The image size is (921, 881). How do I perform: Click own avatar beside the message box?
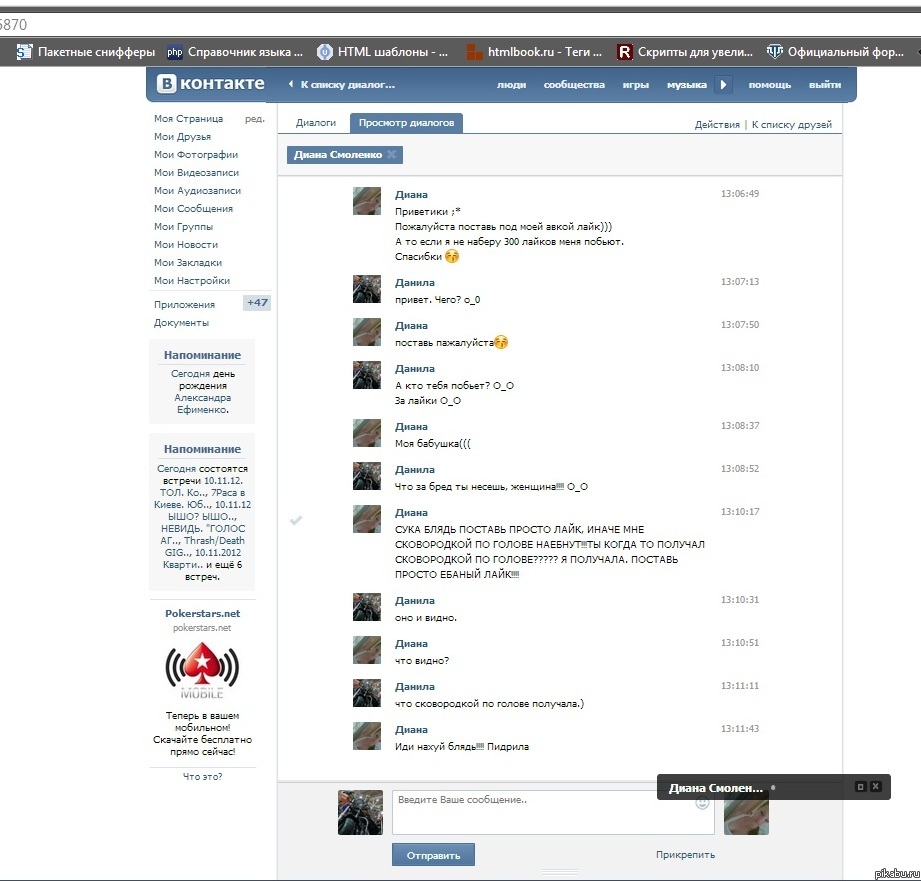click(361, 812)
